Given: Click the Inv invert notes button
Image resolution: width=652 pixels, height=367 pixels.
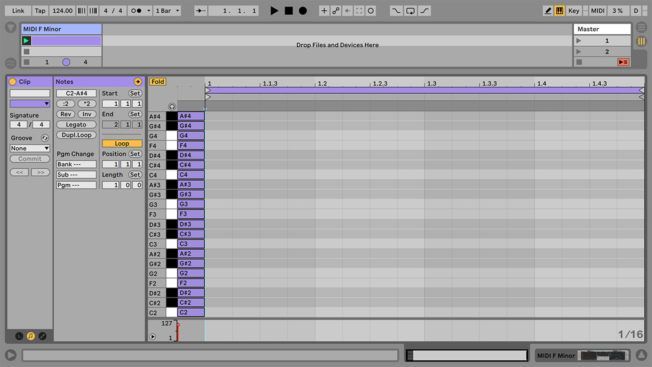Looking at the screenshot, I should [86, 114].
